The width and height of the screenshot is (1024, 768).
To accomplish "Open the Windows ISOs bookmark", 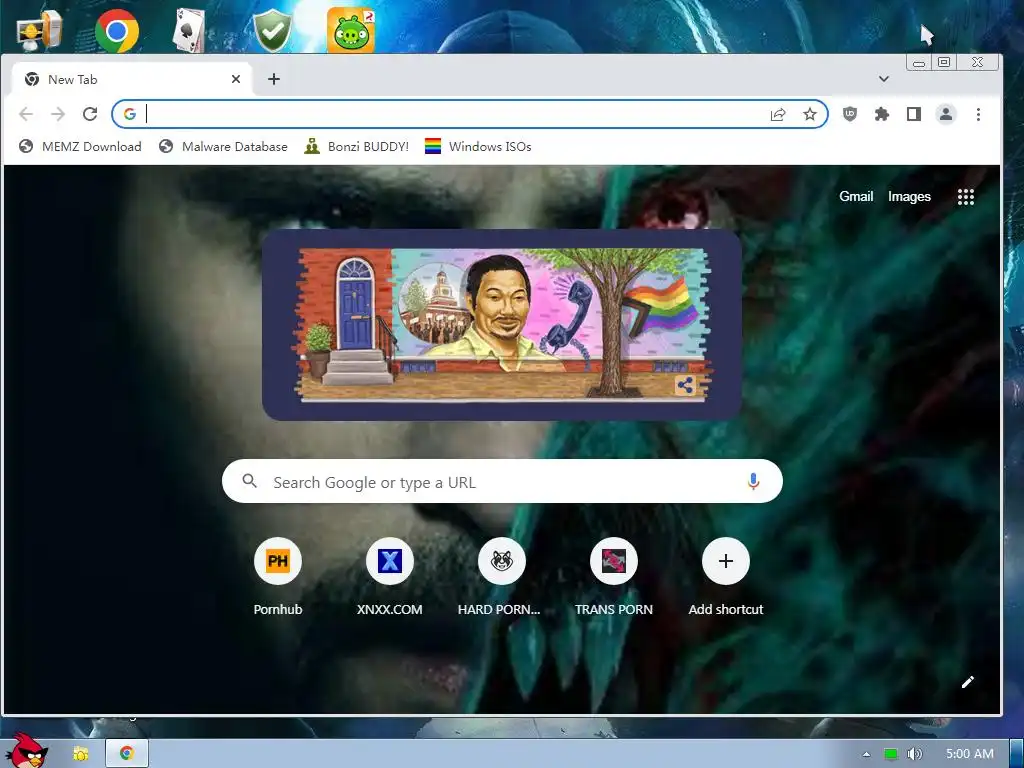I will [x=478, y=146].
